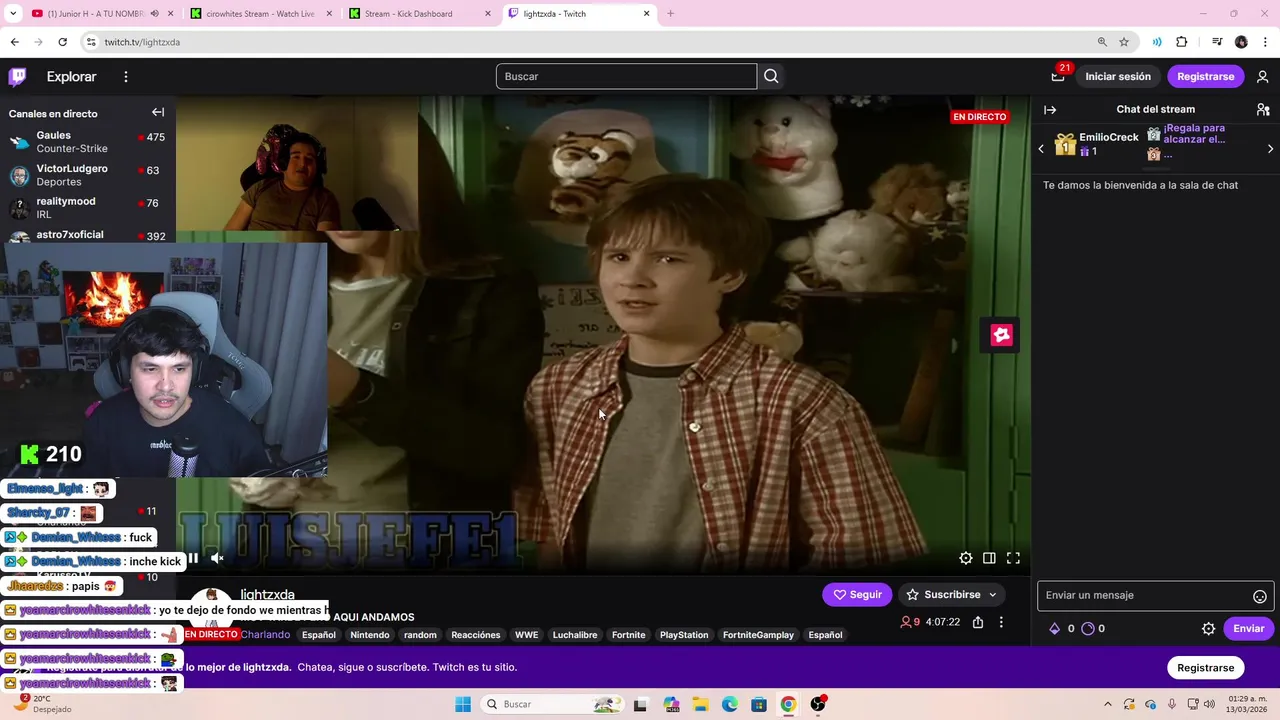The image size is (1280, 720).
Task: Go back in browser history
Action: (14, 42)
